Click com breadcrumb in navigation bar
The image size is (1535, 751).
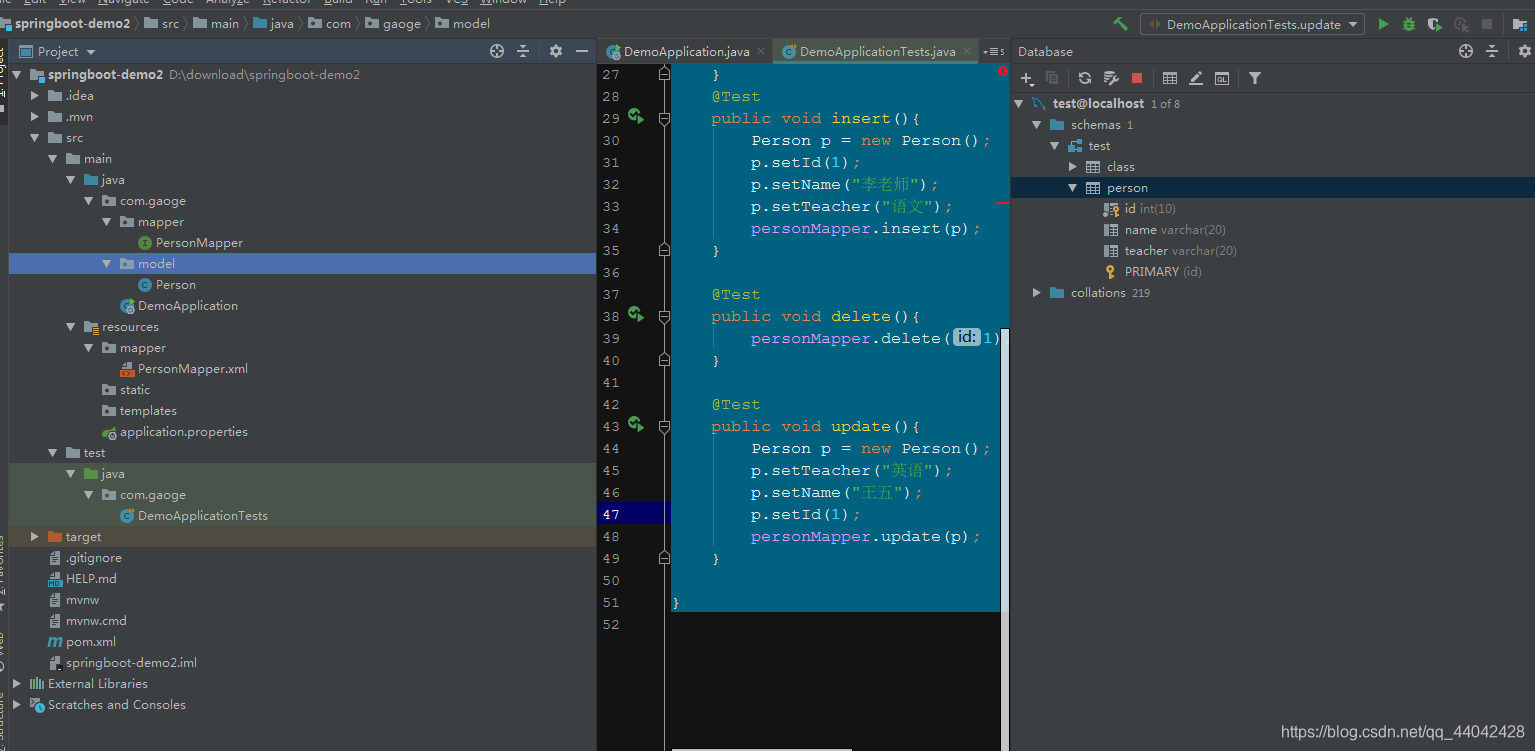point(339,23)
